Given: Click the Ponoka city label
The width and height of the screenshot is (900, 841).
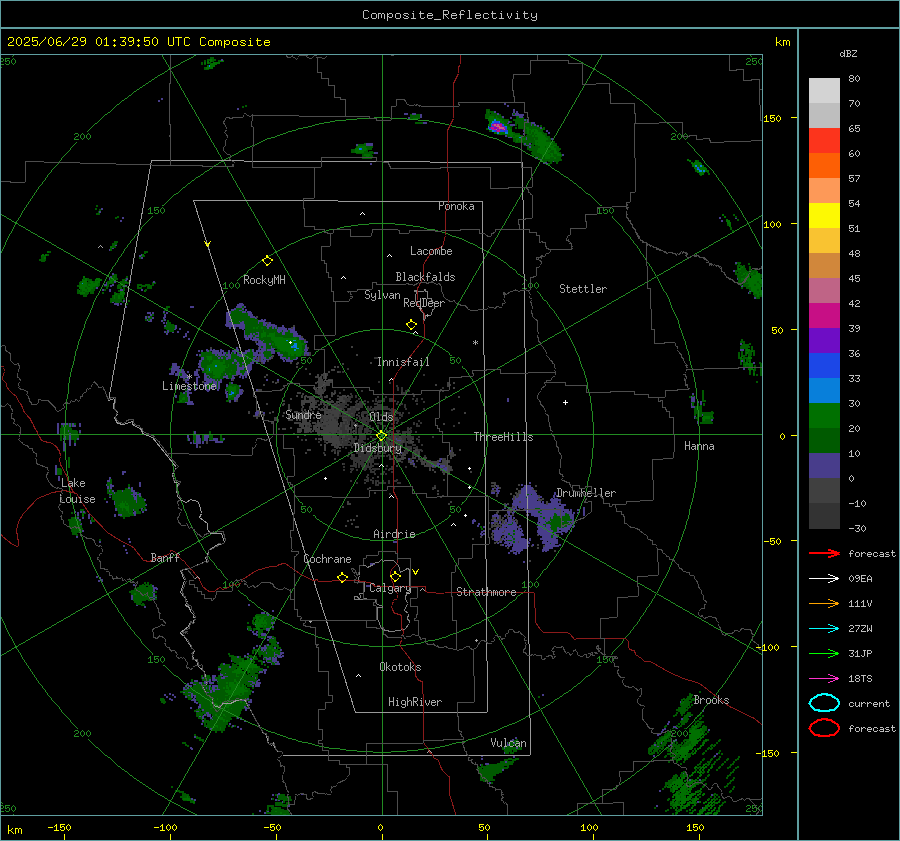Looking at the screenshot, I should click(x=456, y=206).
